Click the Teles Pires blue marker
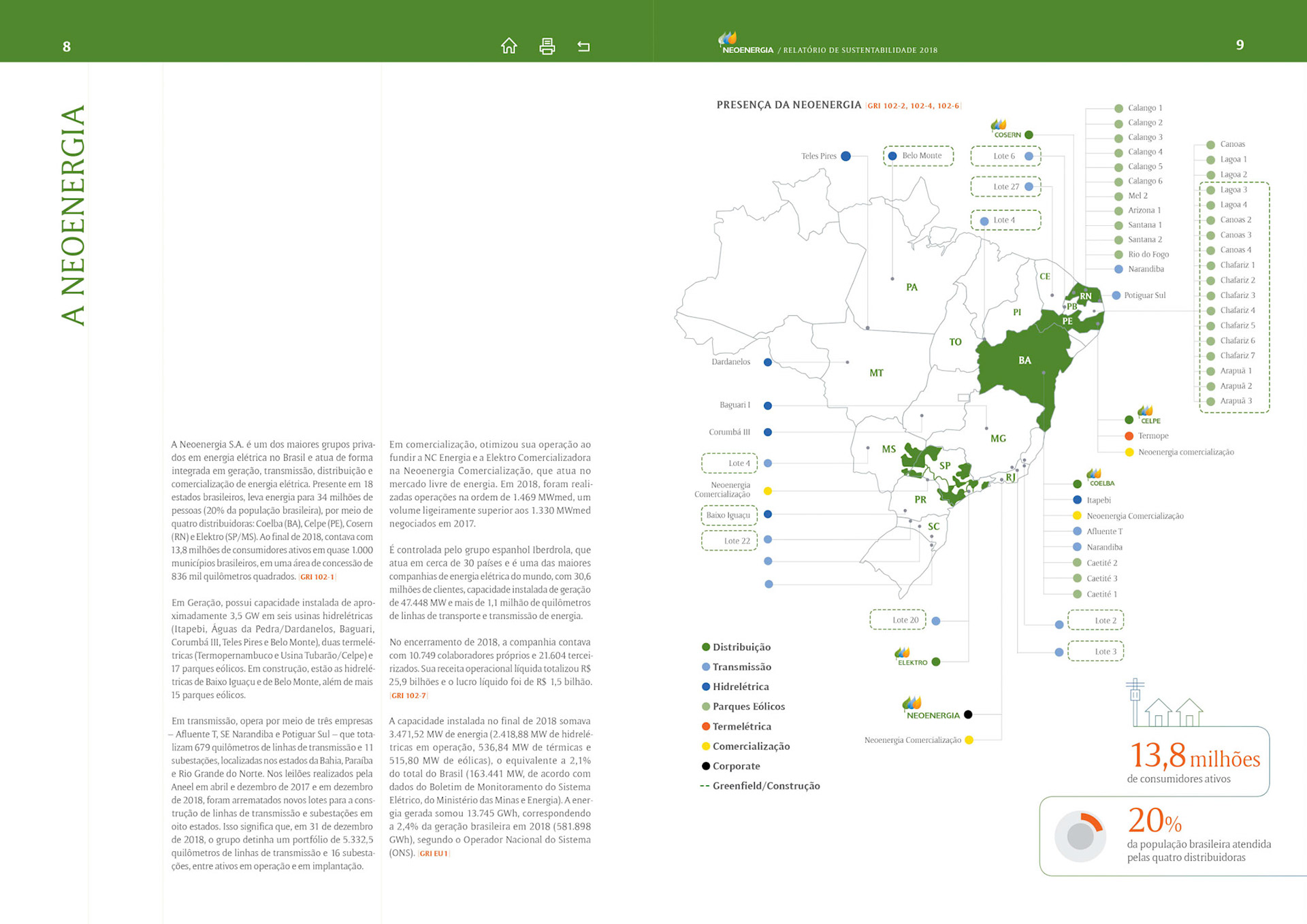The width and height of the screenshot is (1307, 924). tap(845, 156)
